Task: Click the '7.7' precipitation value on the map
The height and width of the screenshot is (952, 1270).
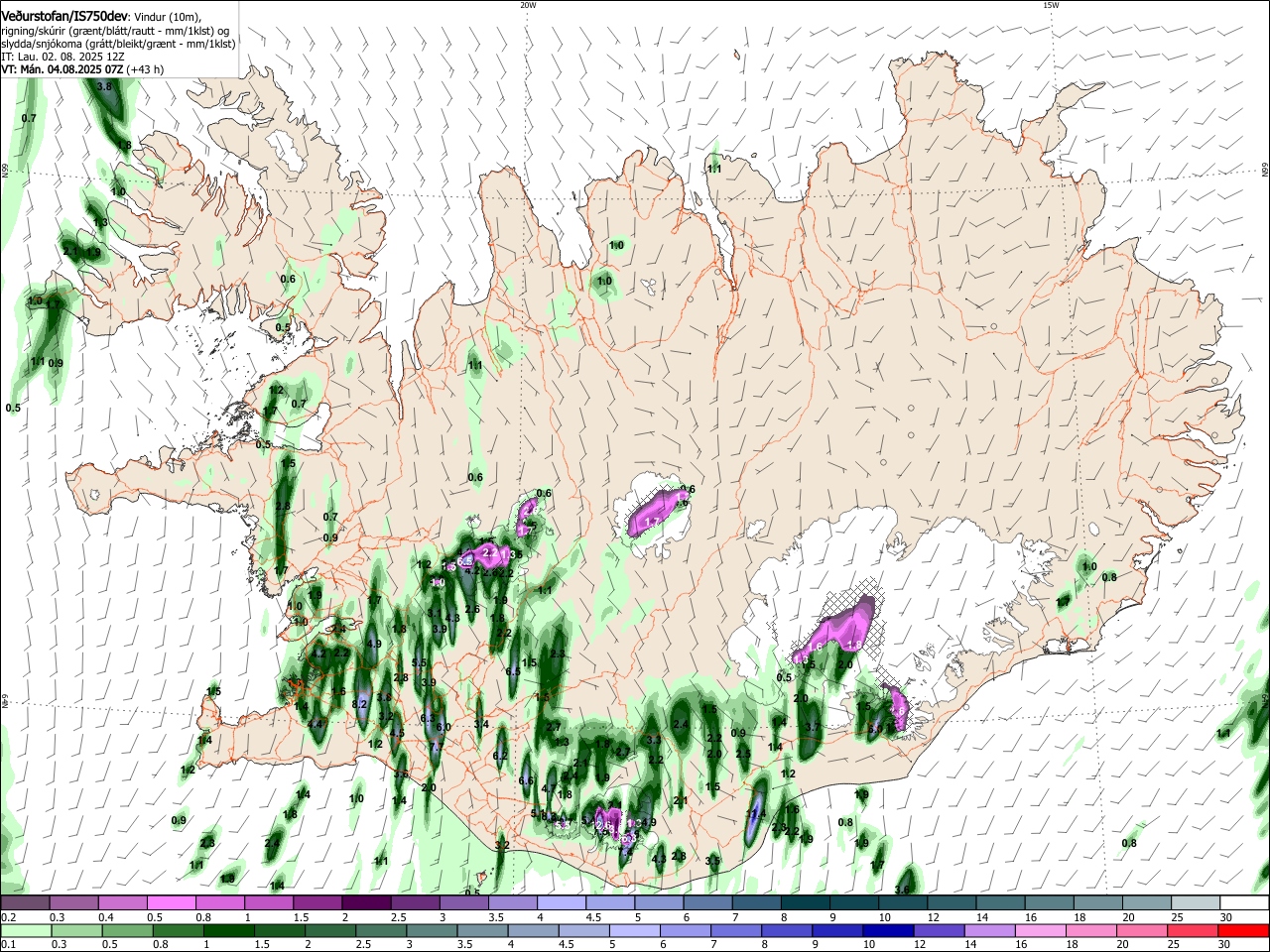Action: (x=435, y=746)
